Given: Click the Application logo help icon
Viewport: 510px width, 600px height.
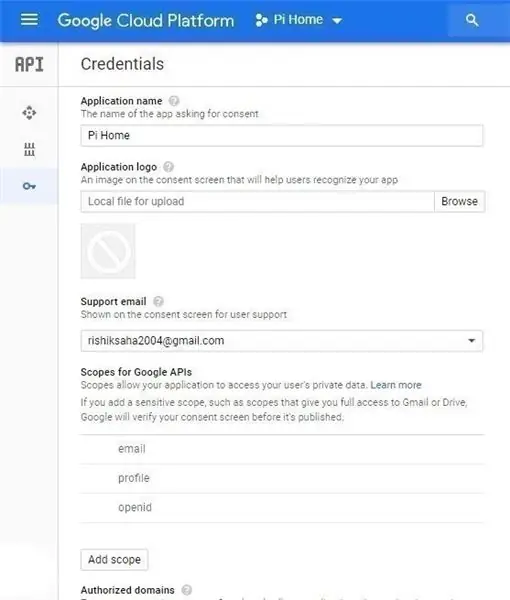Looking at the screenshot, I should click(x=168, y=167).
